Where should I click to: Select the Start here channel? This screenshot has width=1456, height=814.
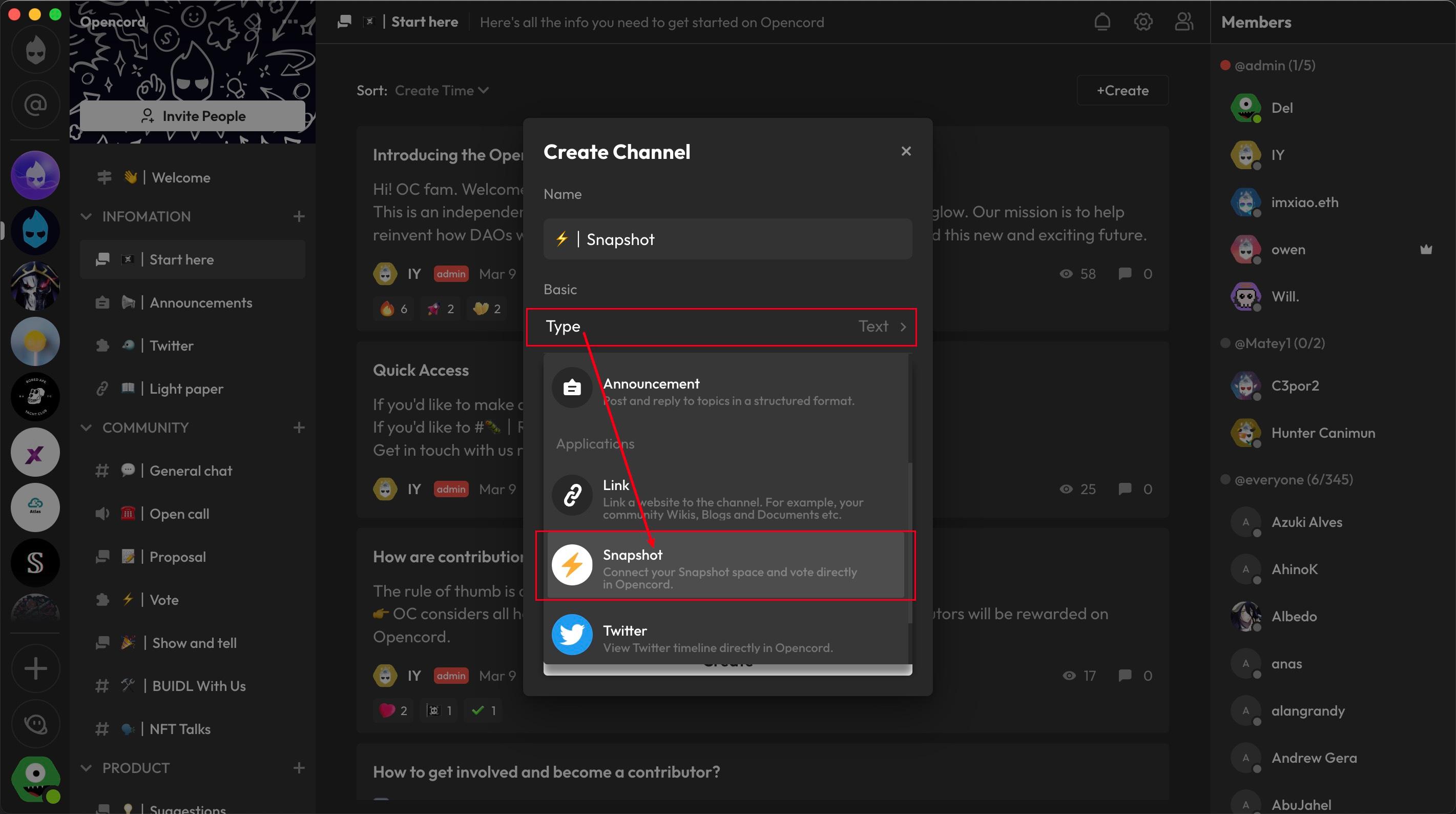193,259
